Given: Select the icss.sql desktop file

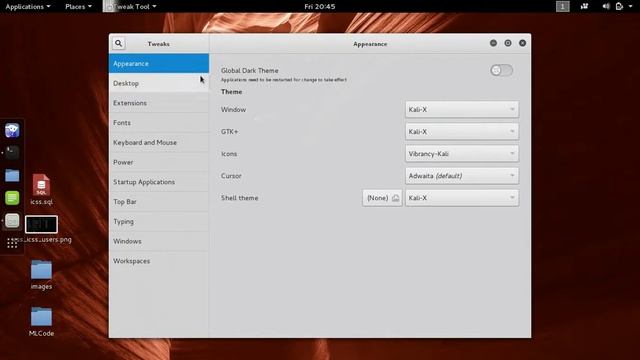Looking at the screenshot, I should pyautogui.click(x=41, y=190).
